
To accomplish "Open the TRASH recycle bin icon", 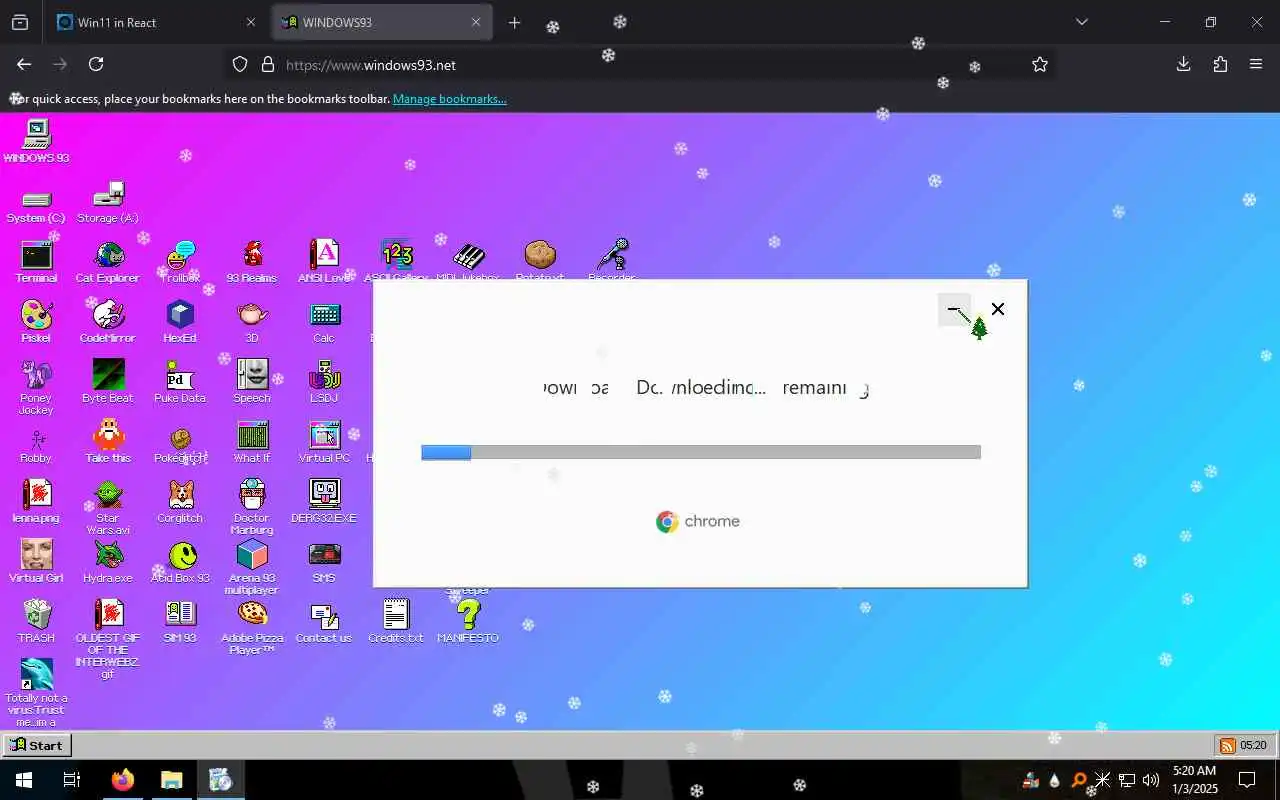I will 36,621.
